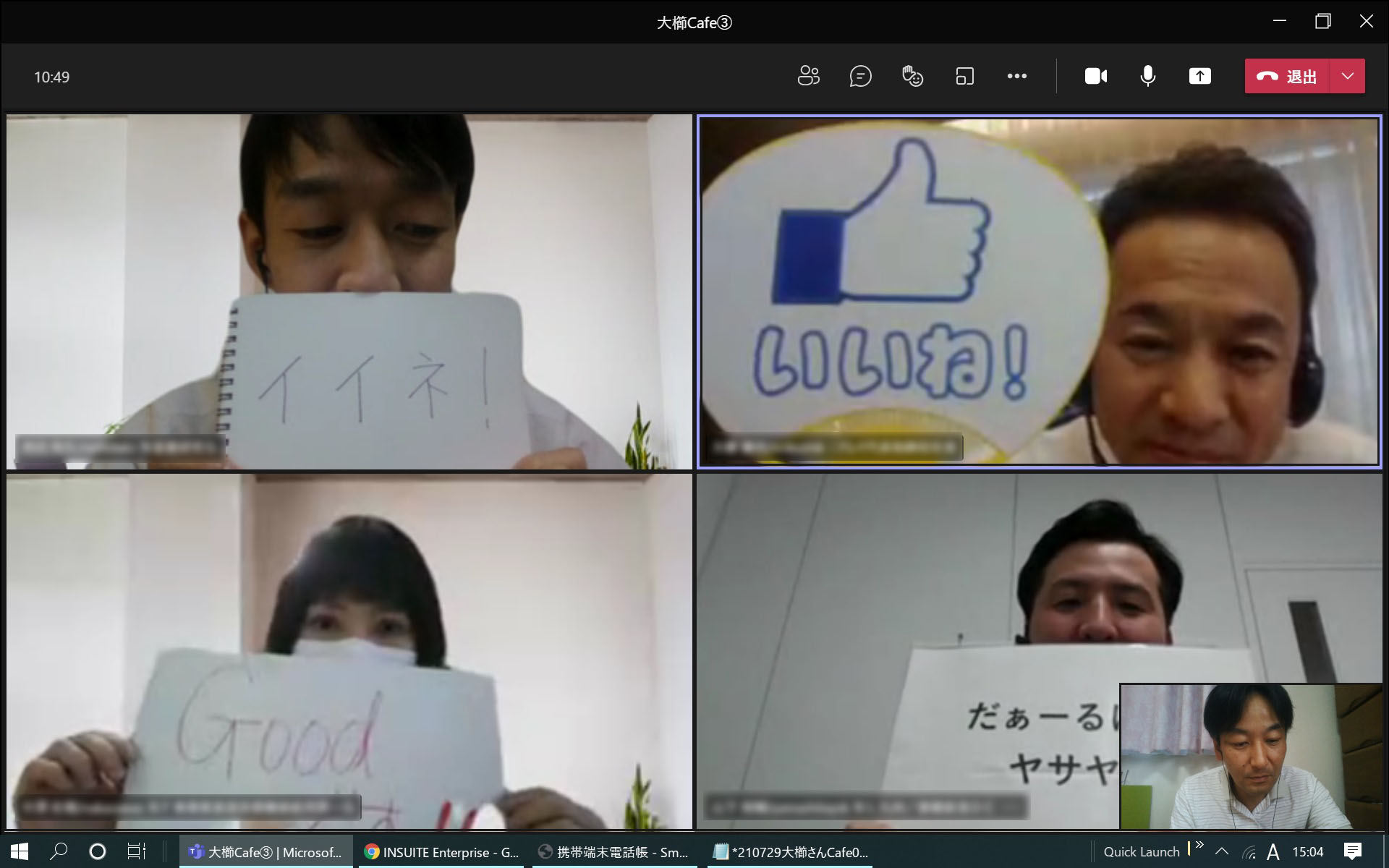Switch to INSUITE Enterprise Chrome window
This screenshot has height=868, width=1389.
tap(441, 852)
